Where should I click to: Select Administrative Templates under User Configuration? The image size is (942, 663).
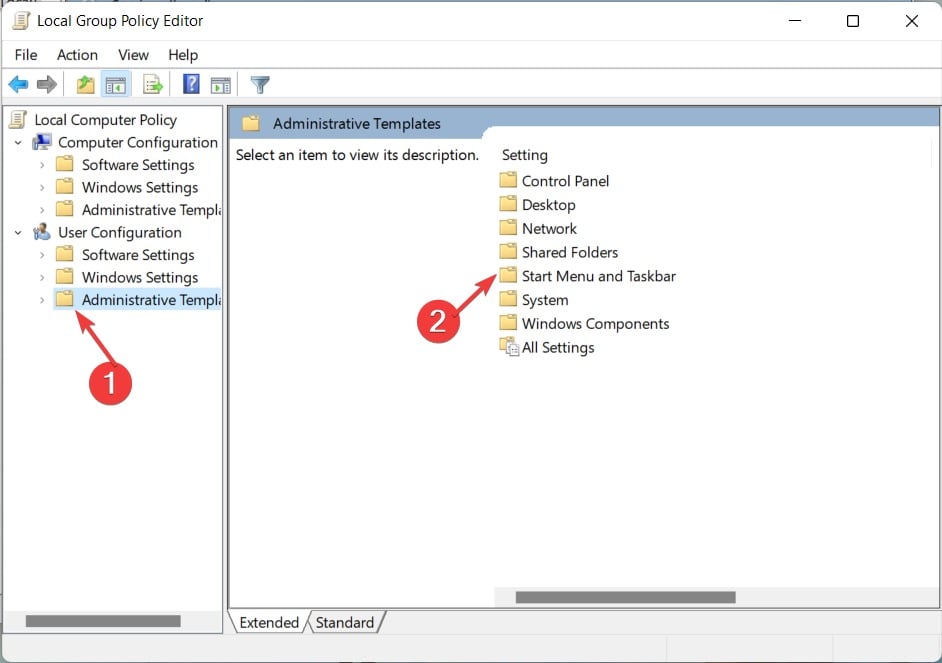(x=151, y=300)
